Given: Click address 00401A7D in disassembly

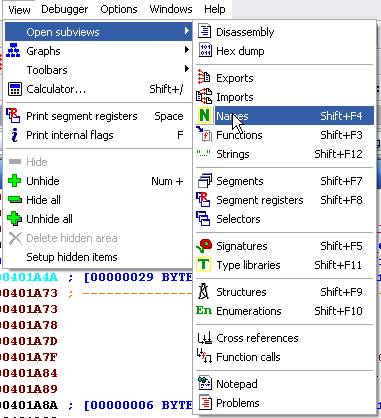Looking at the screenshot, I should click(x=29, y=341).
